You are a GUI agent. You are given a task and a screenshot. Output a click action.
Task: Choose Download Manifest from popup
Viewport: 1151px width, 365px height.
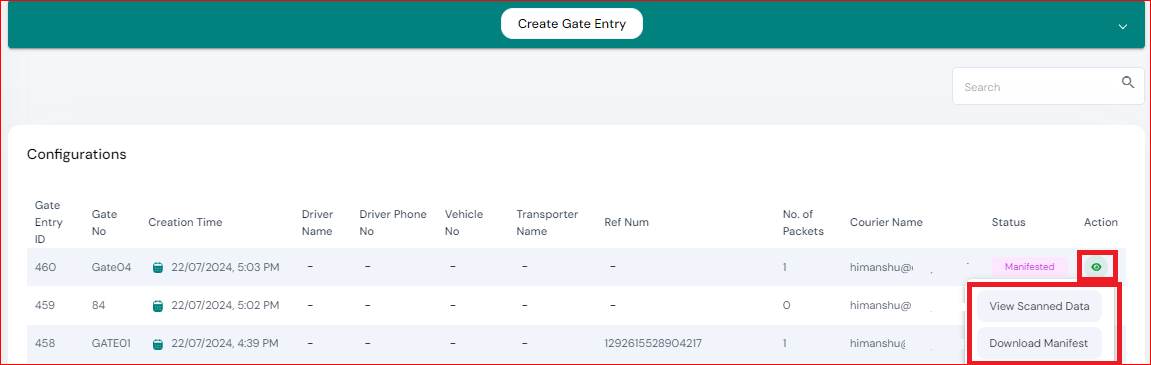(1039, 343)
